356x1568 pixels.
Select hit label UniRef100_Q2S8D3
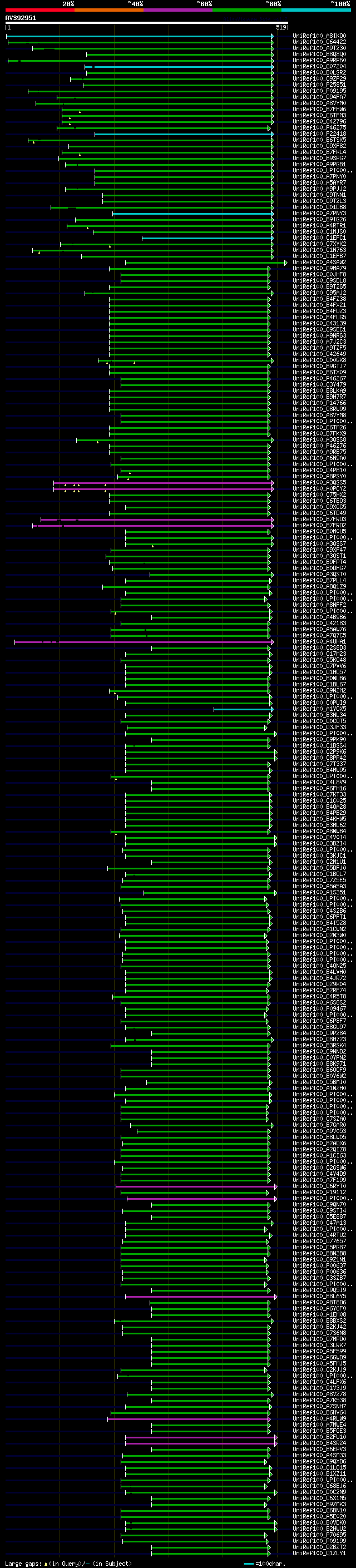[x=319, y=647]
